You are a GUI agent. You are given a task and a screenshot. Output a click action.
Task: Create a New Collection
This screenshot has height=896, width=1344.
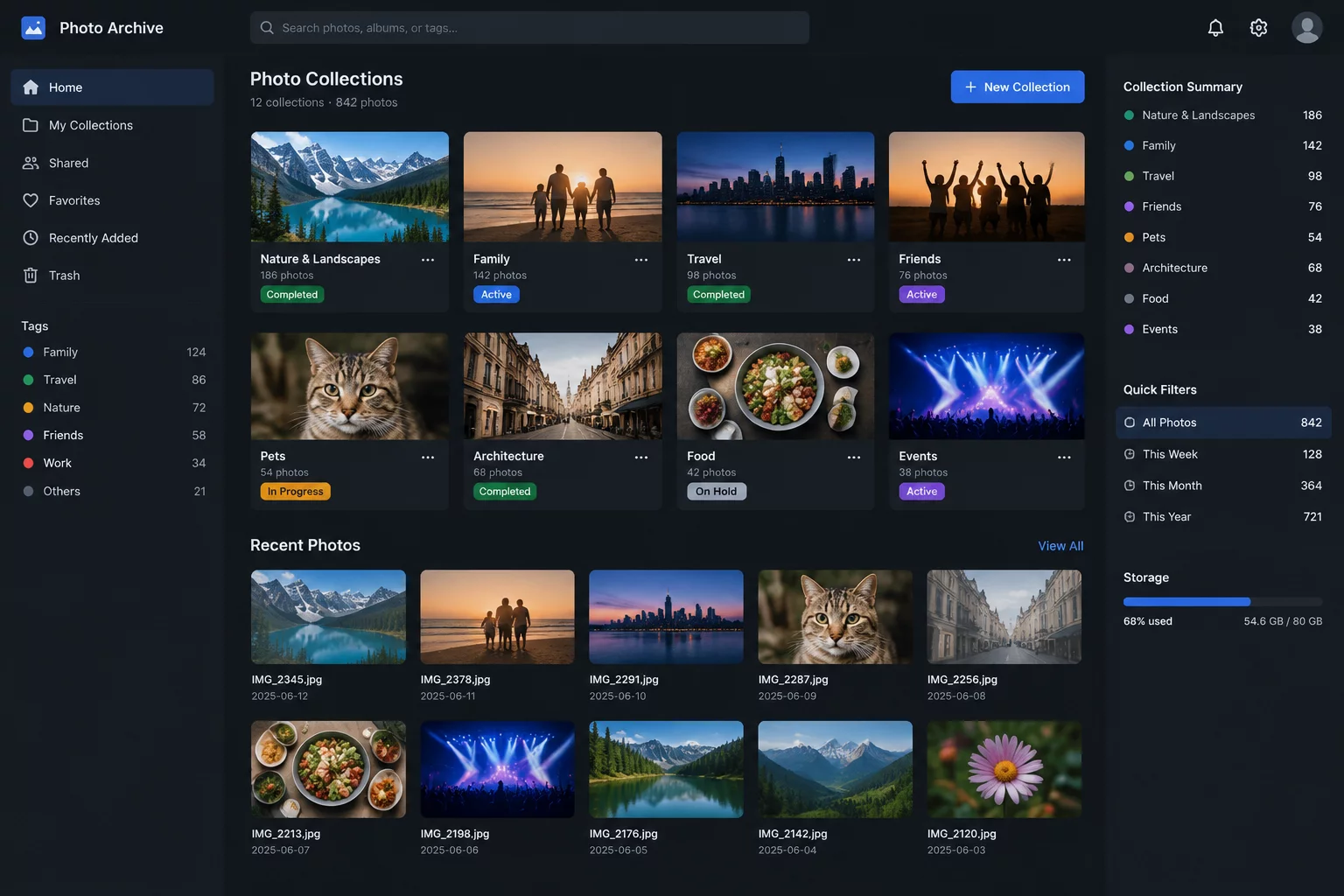coord(1018,87)
